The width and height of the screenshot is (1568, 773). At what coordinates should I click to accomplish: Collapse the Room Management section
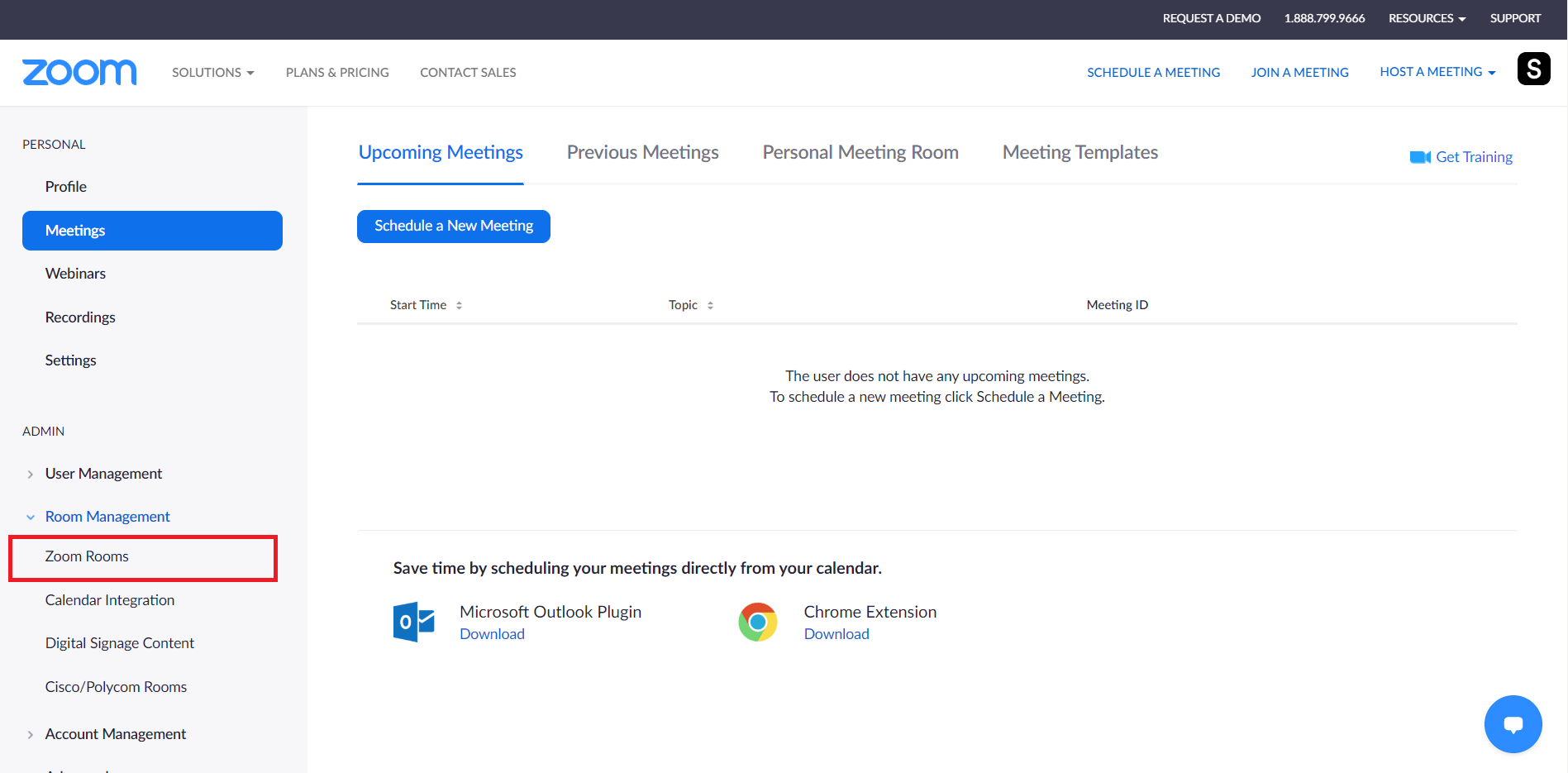coord(31,517)
